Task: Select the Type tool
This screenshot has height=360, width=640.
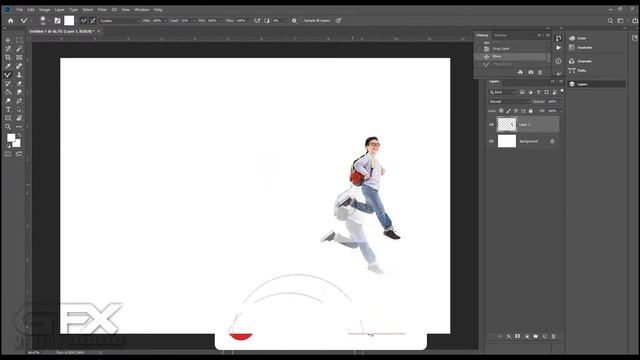Action: 8,109
